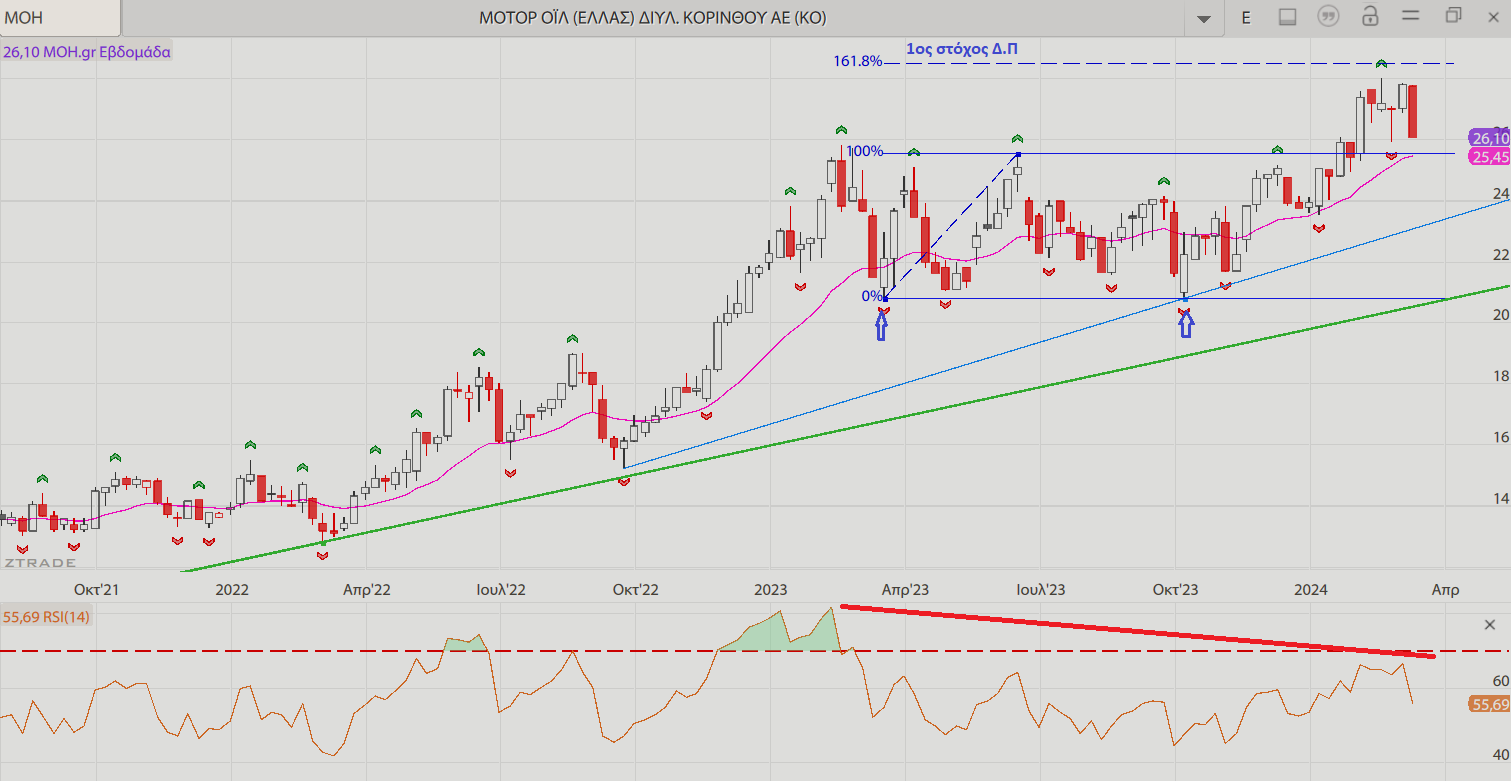Toggle the unlocked padlock icon
Image resolution: width=1511 pixels, height=781 pixels.
click(x=1370, y=15)
